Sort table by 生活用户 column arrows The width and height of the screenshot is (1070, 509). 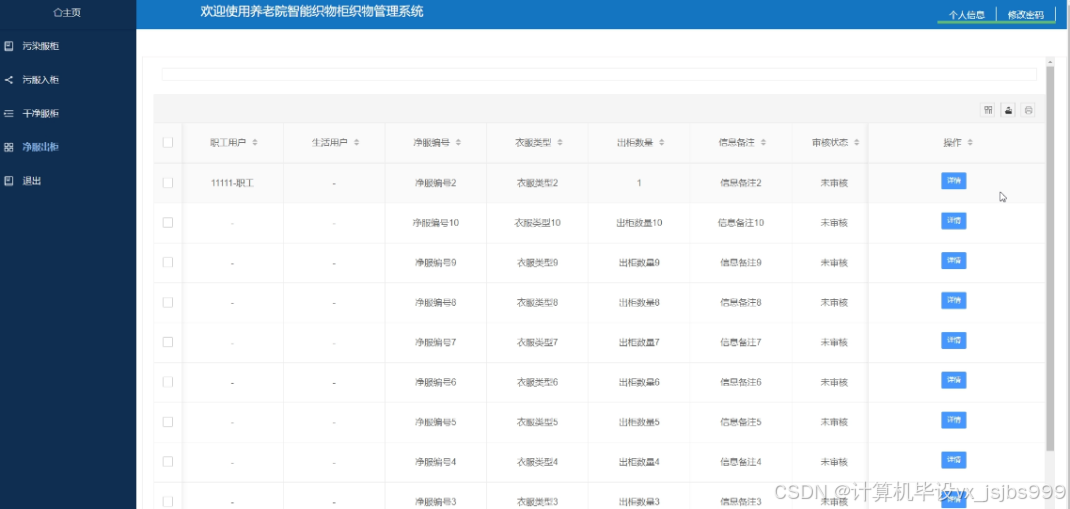coord(356,143)
